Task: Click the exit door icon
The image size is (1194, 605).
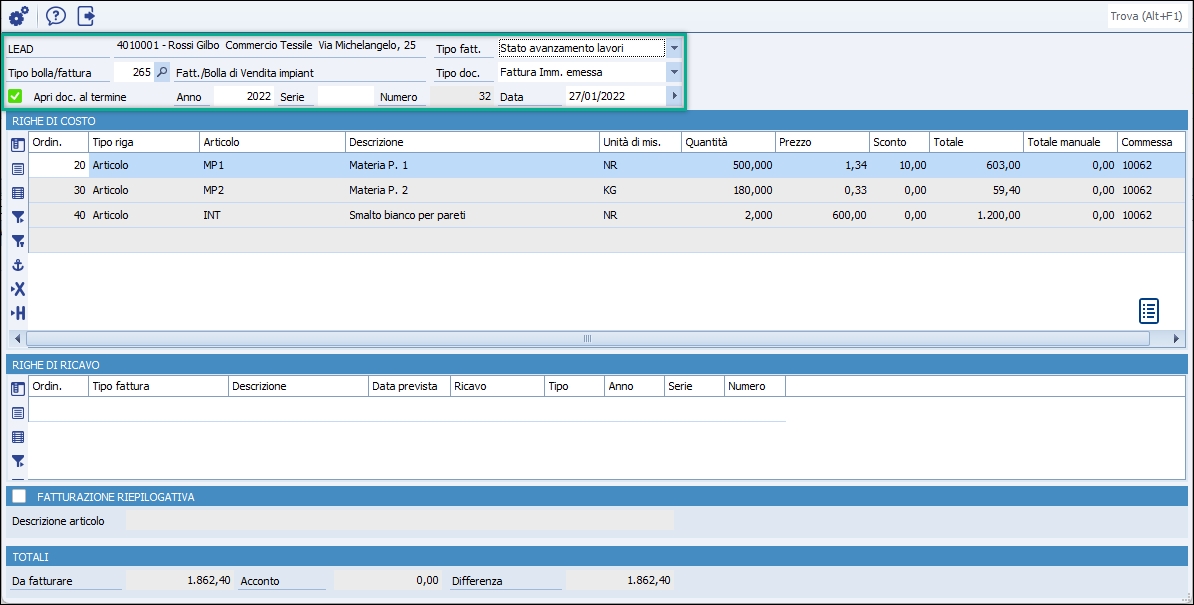Action: coord(86,16)
